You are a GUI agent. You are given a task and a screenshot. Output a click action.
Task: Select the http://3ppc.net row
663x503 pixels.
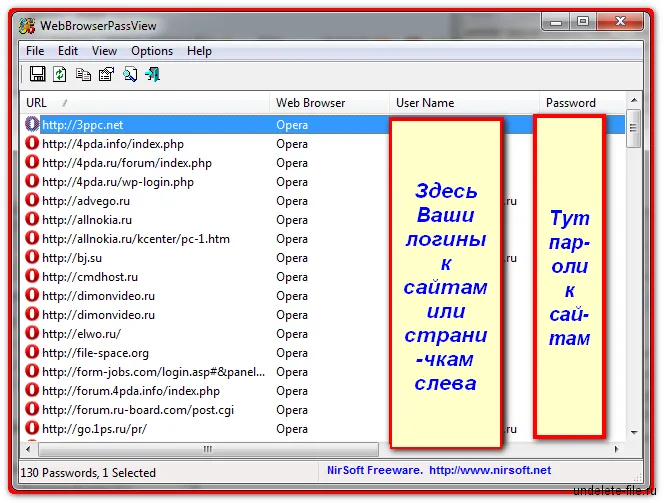click(x=322, y=125)
